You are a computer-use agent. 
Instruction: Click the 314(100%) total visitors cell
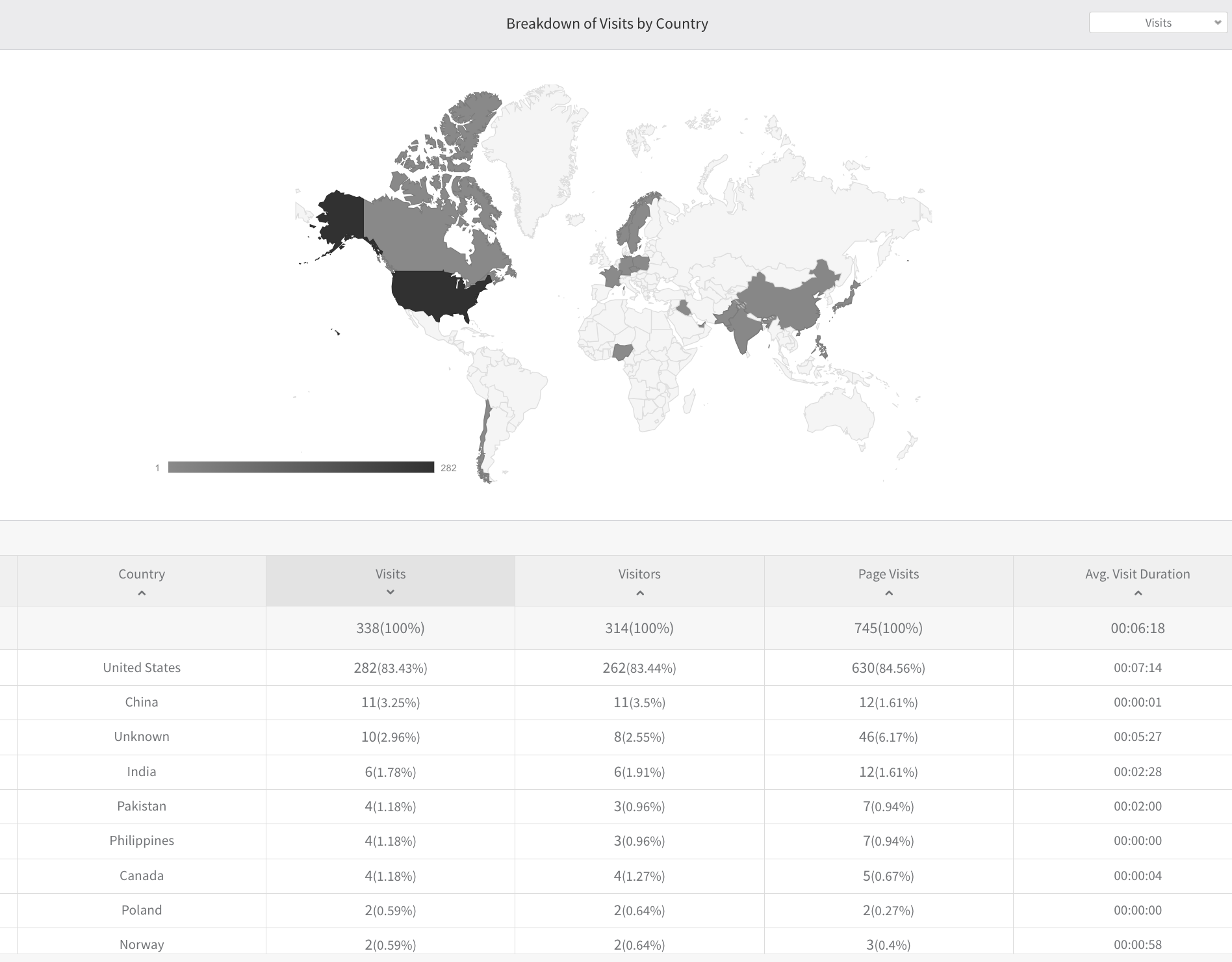pyautogui.click(x=639, y=628)
